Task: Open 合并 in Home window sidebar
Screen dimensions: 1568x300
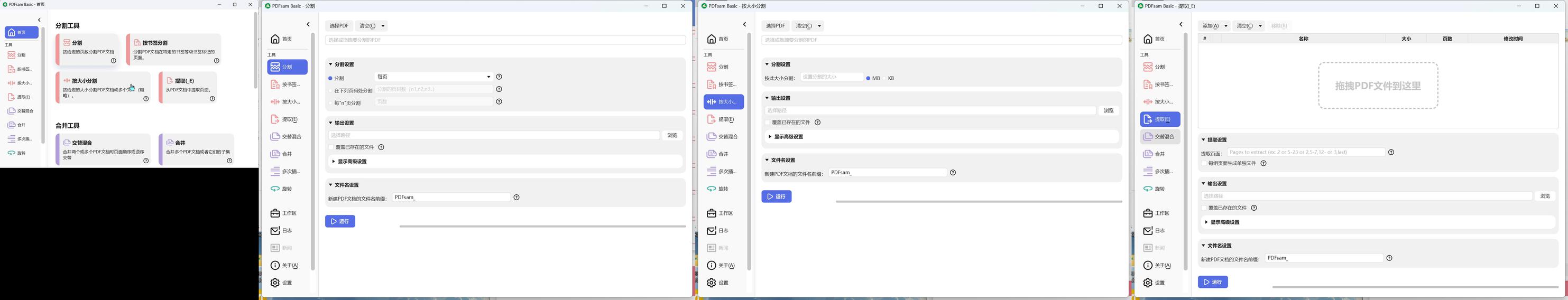Action: [21, 125]
